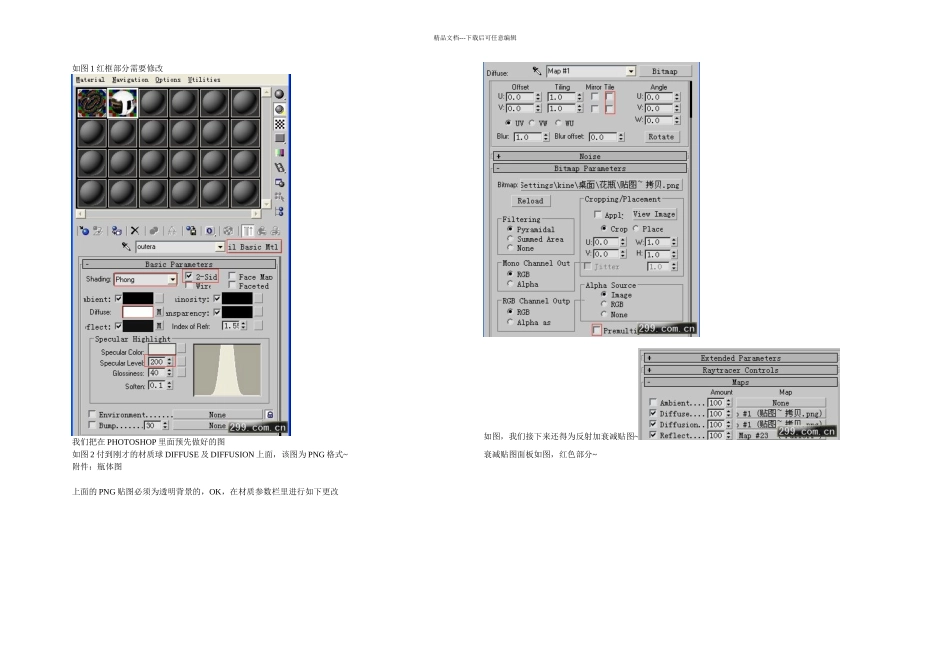Image resolution: width=950 pixels, height=672 pixels.
Task: Collapse the Maps rollout
Action: (740, 382)
